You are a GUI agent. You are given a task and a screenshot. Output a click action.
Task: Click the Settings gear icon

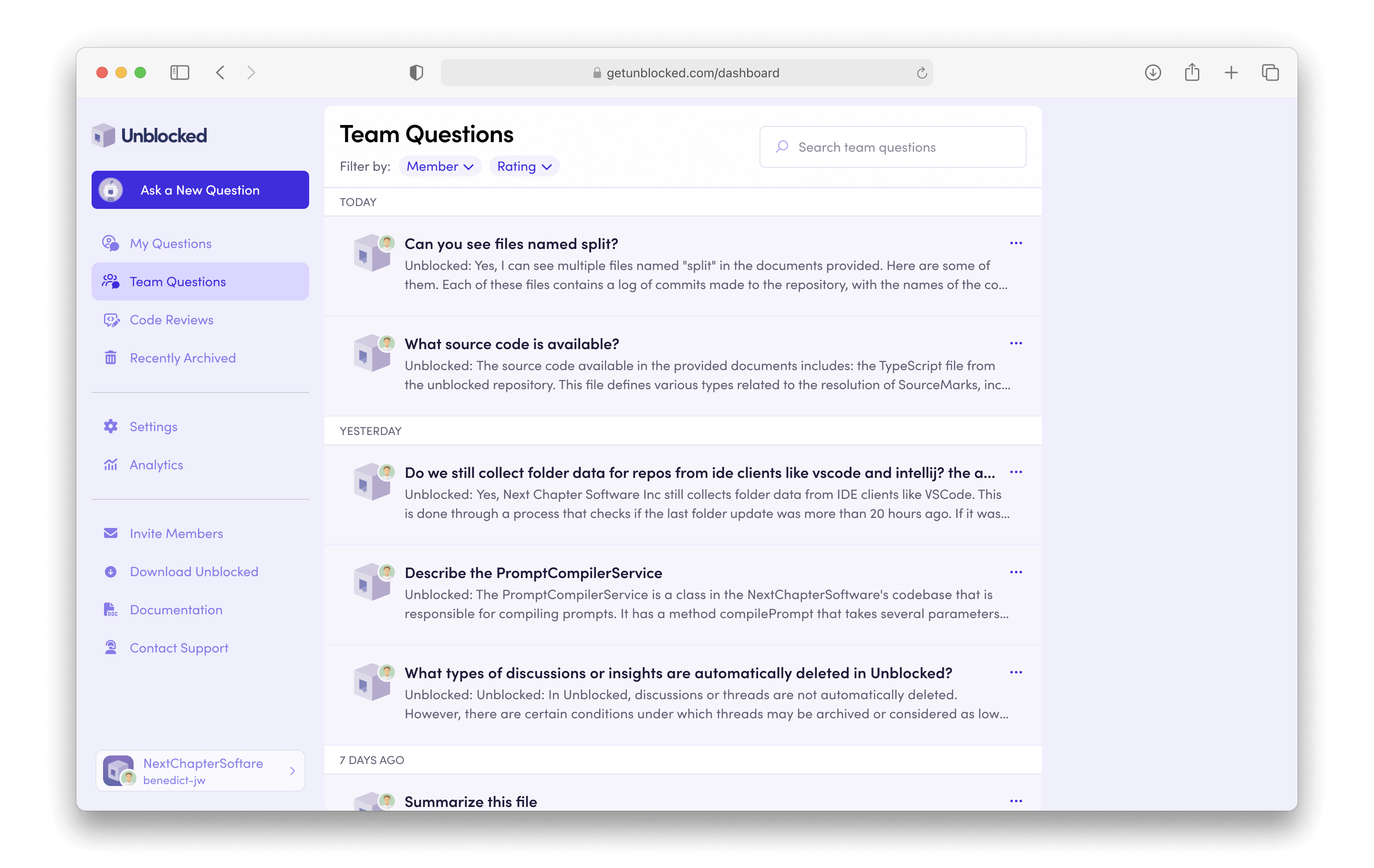[x=111, y=426]
